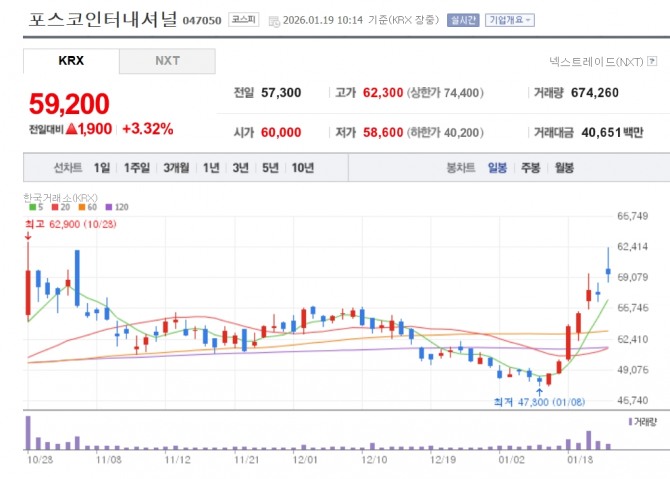
Task: Select the 일봉 daily candle chart
Action: (x=497, y=168)
